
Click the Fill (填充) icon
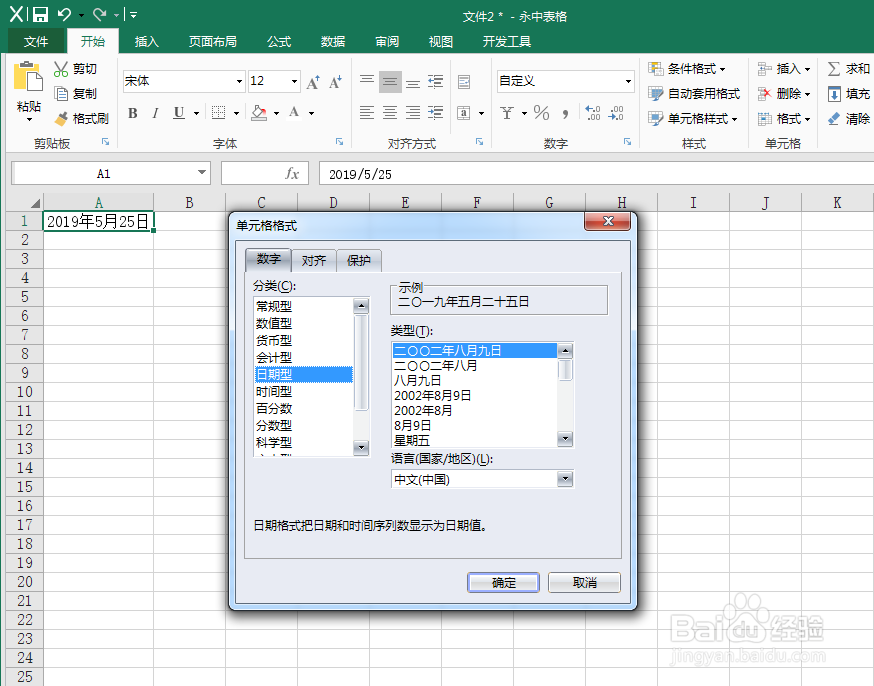(834, 94)
